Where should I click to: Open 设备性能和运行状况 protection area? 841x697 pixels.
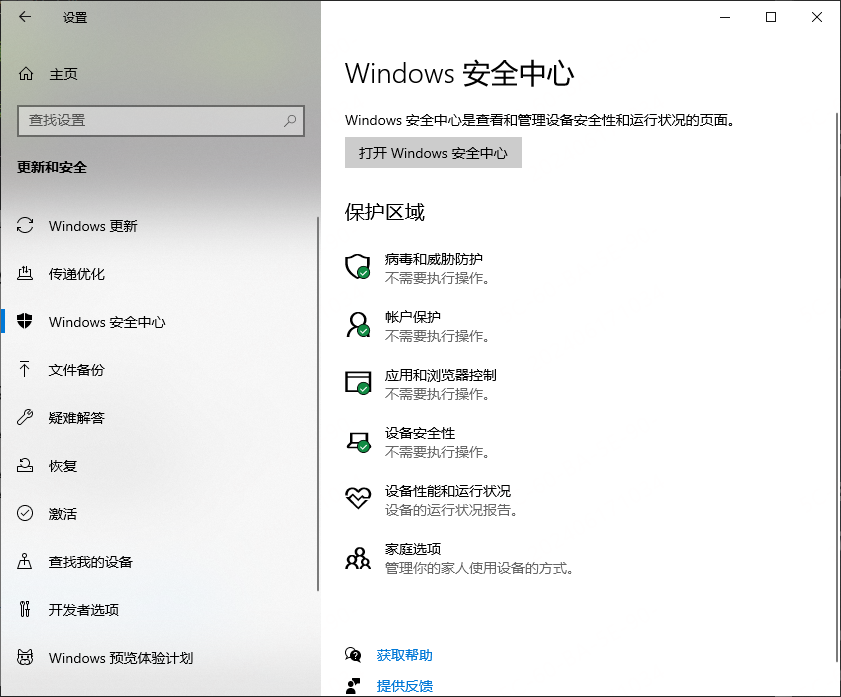(x=447, y=492)
